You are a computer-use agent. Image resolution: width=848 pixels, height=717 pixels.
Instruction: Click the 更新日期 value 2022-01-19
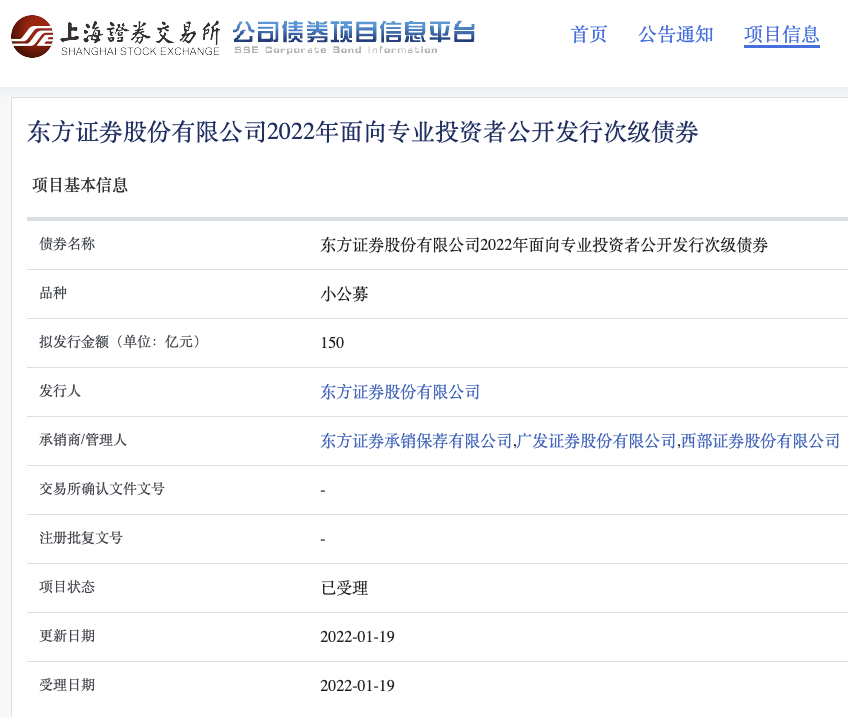357,637
